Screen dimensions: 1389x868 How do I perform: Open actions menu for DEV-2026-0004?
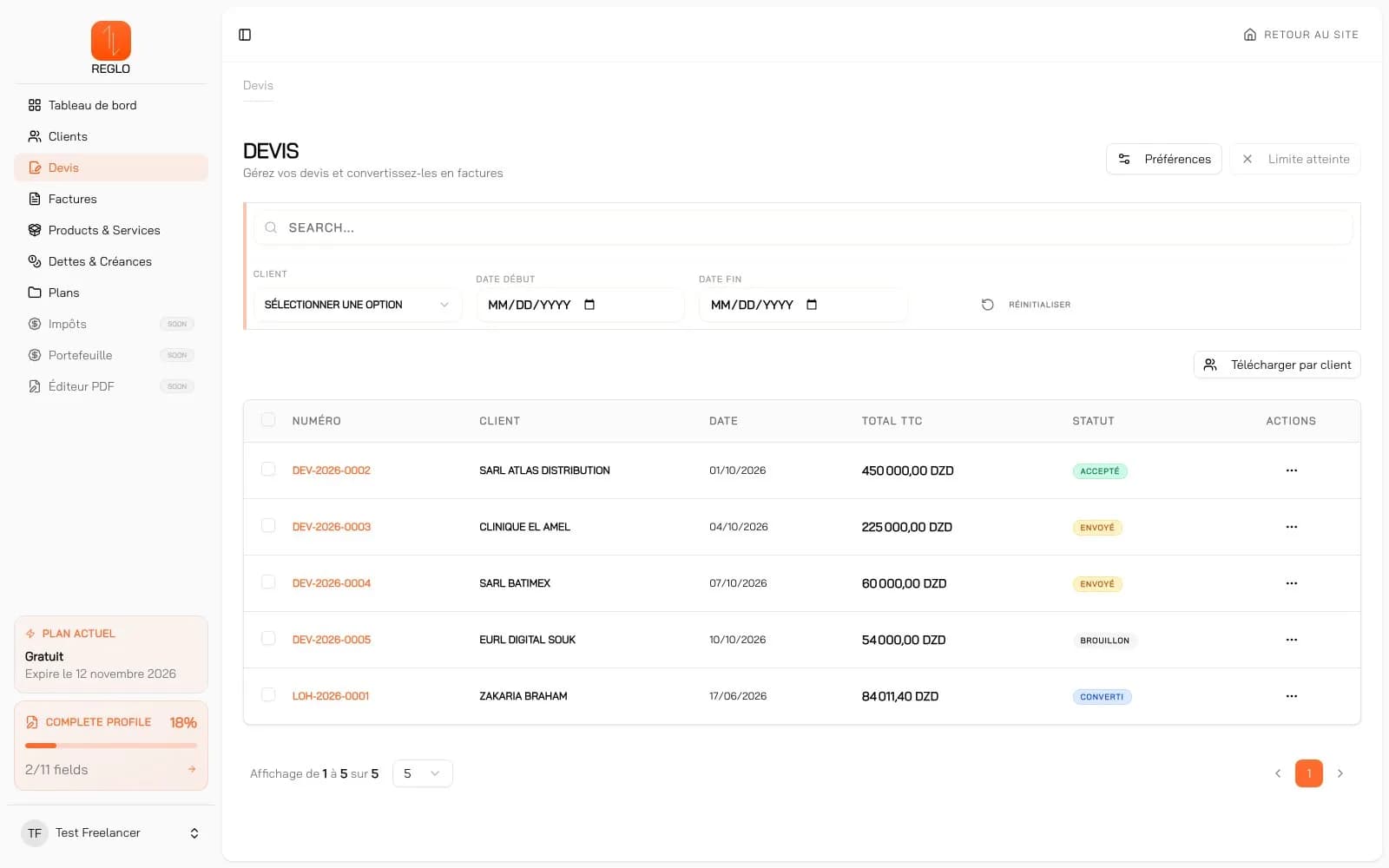point(1292,583)
